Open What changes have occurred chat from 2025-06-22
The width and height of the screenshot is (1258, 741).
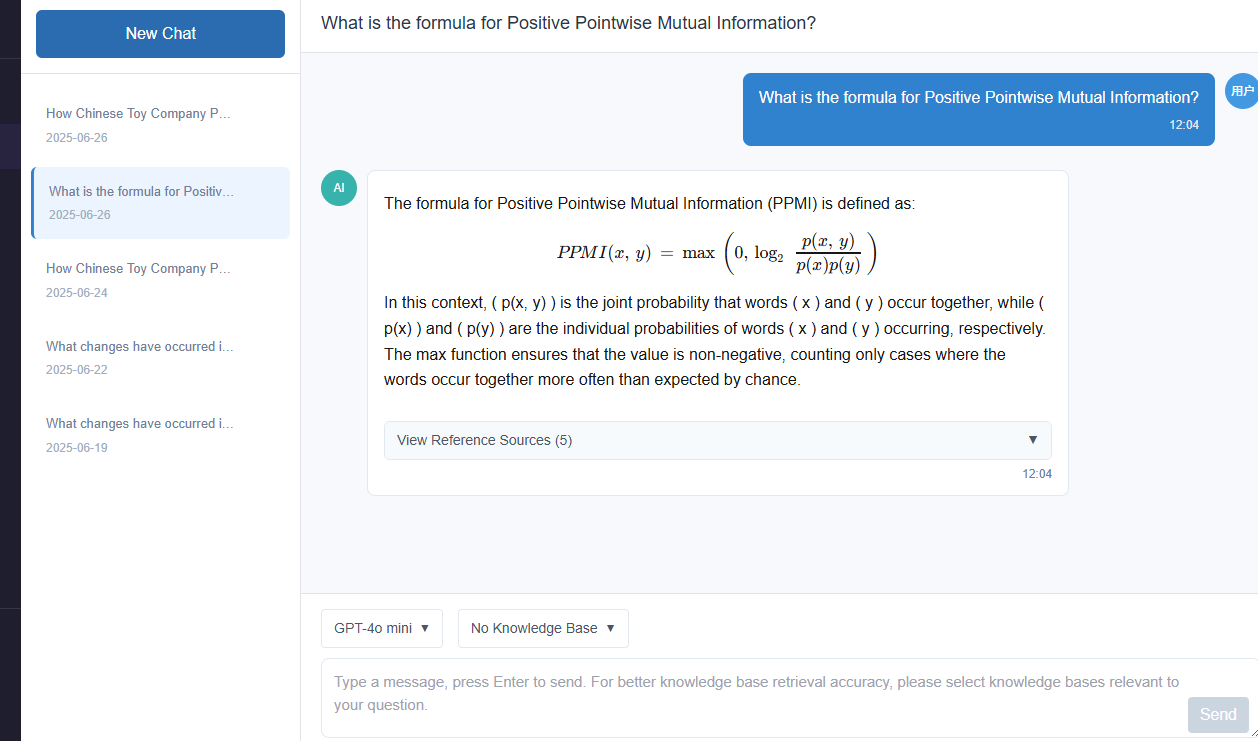coord(160,358)
